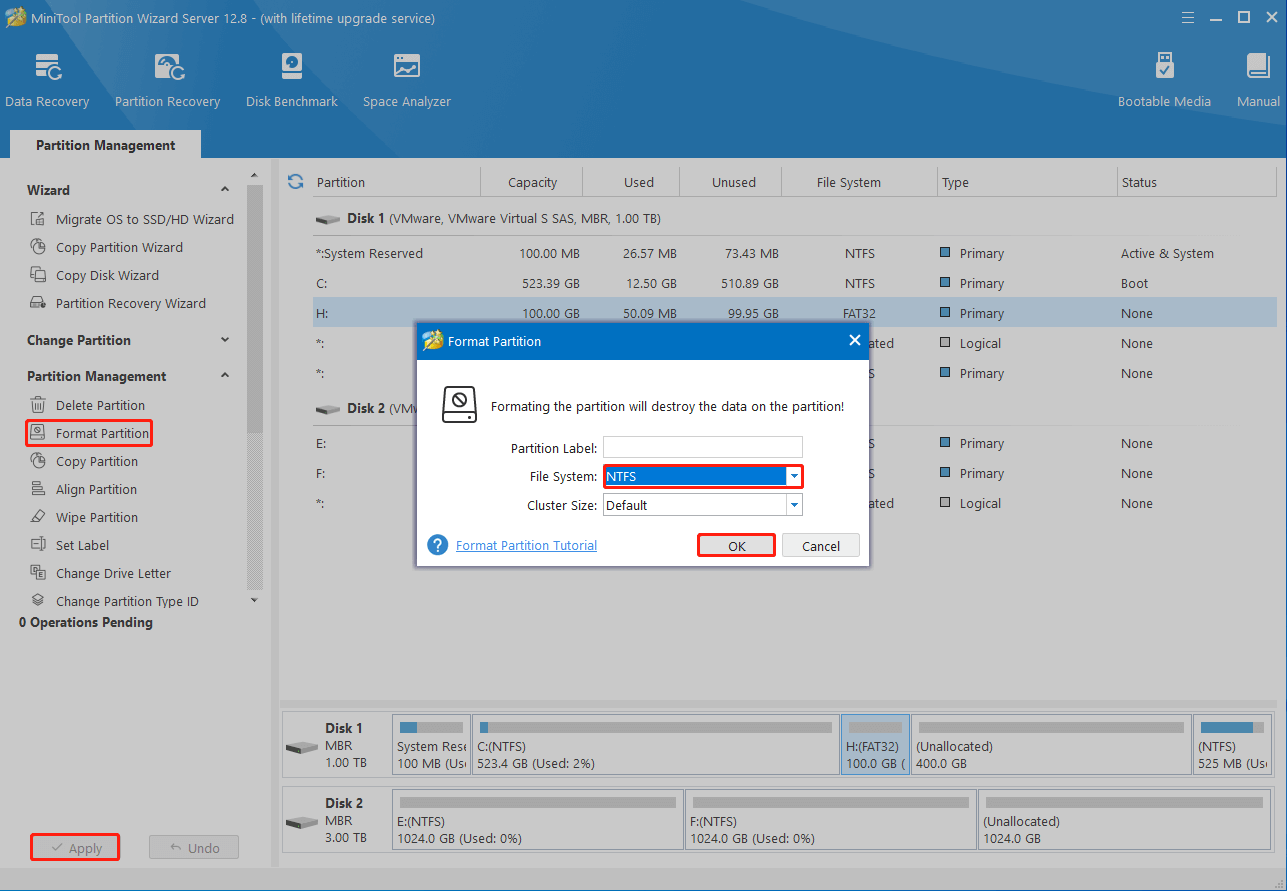Viewport: 1287px width, 891px height.
Task: Sort by Capacity column header
Action: click(532, 182)
